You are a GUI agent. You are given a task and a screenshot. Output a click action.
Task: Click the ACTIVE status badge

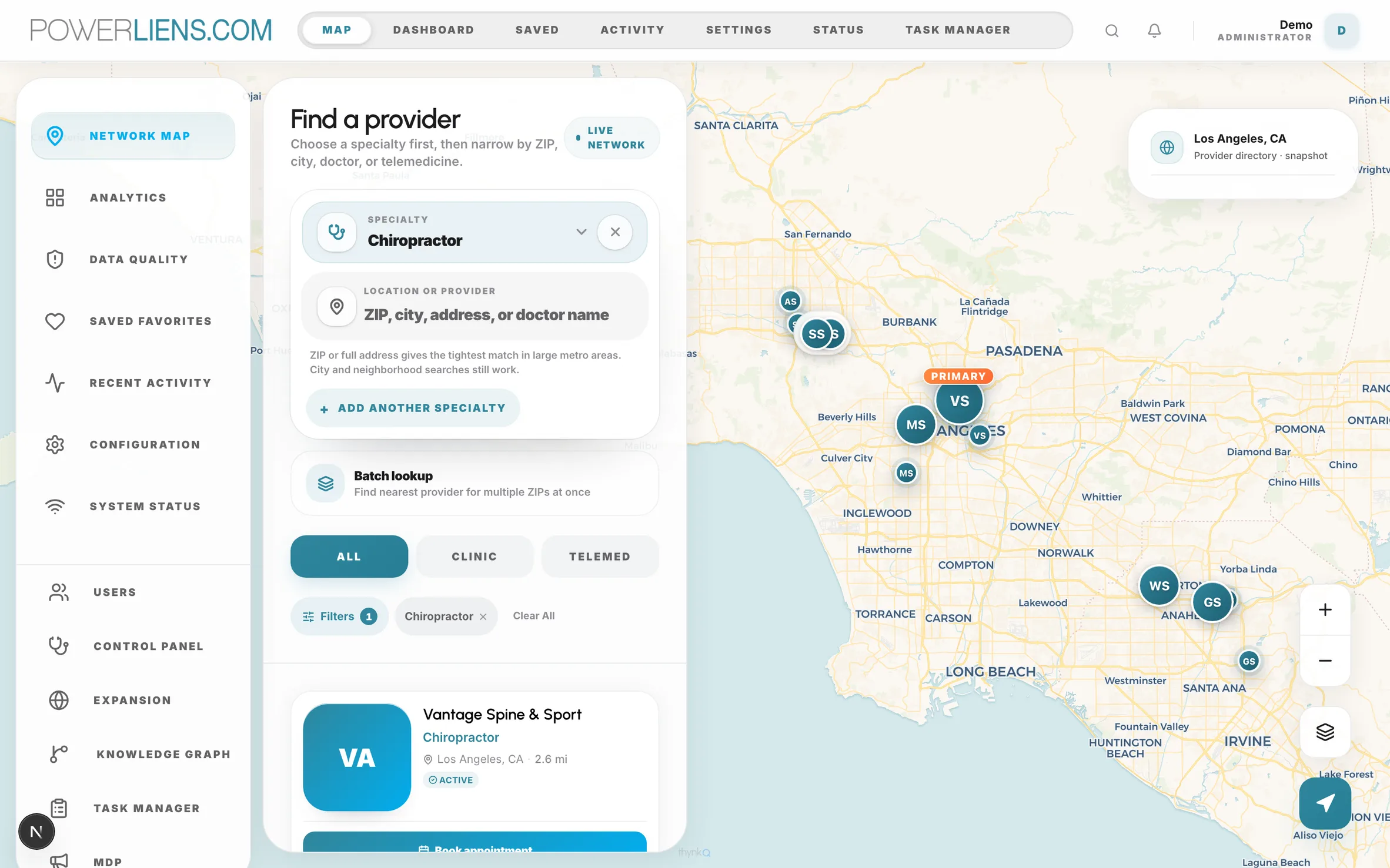451,780
